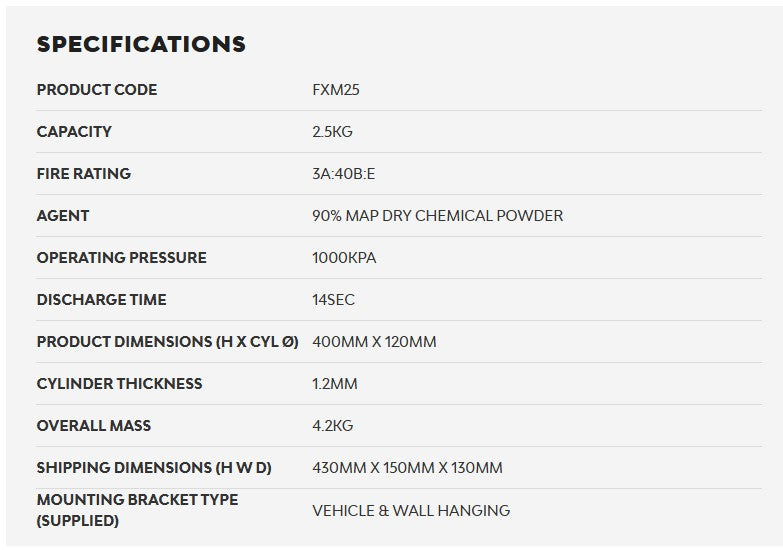Click the OPERATING PRESSURE label
This screenshot has height=550, width=783.
point(122,258)
